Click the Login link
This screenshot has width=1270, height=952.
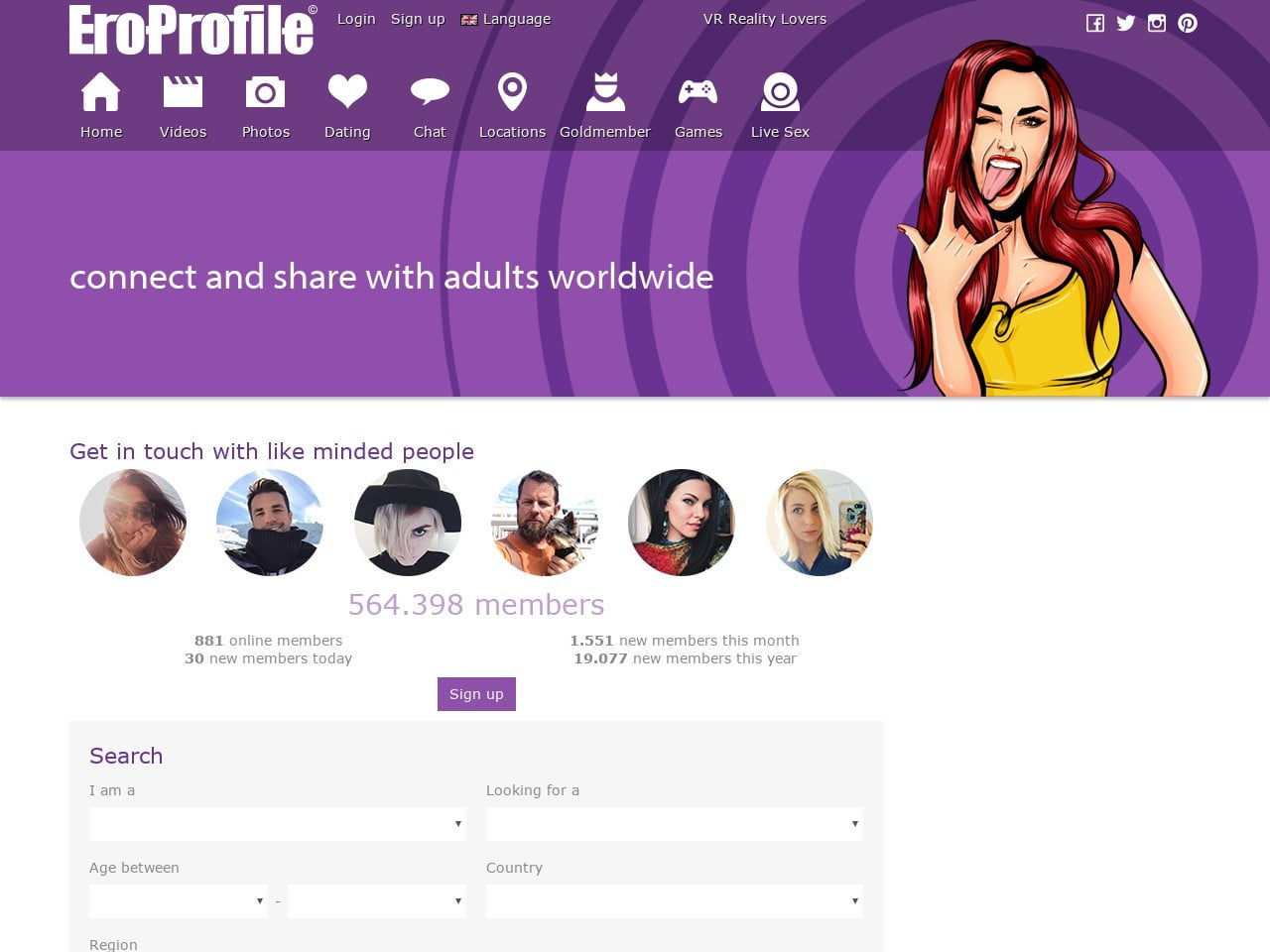pos(356,19)
